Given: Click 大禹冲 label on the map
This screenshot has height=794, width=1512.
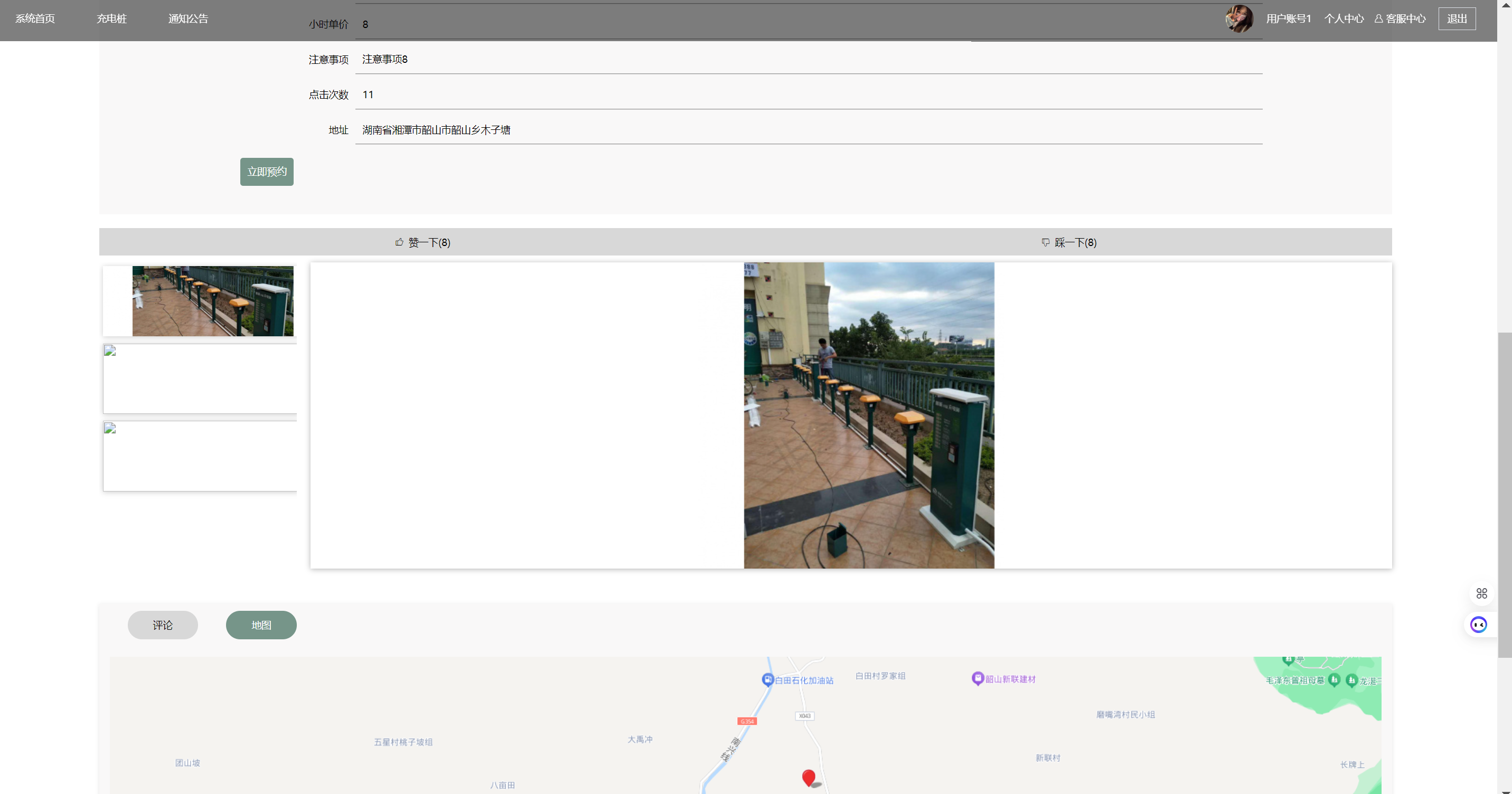Looking at the screenshot, I should pos(640,740).
